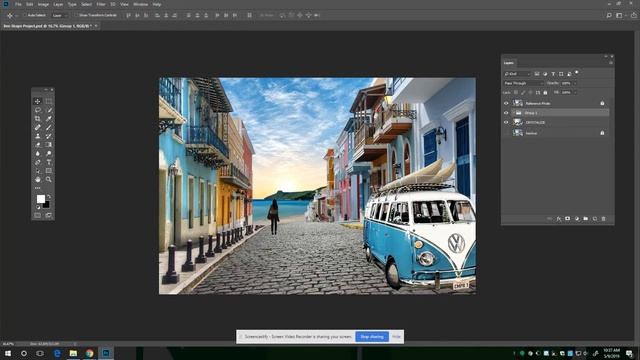The image size is (640, 360).
Task: Select the Reference Photo layer thumbnail
Action: 518,103
